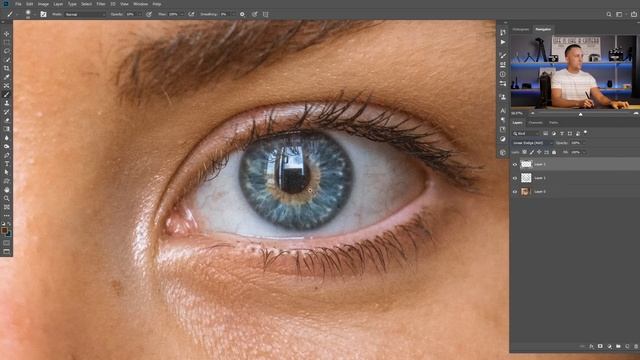Open the brush Mode dropdown
Screen dimensions: 640x360
(x=84, y=14)
